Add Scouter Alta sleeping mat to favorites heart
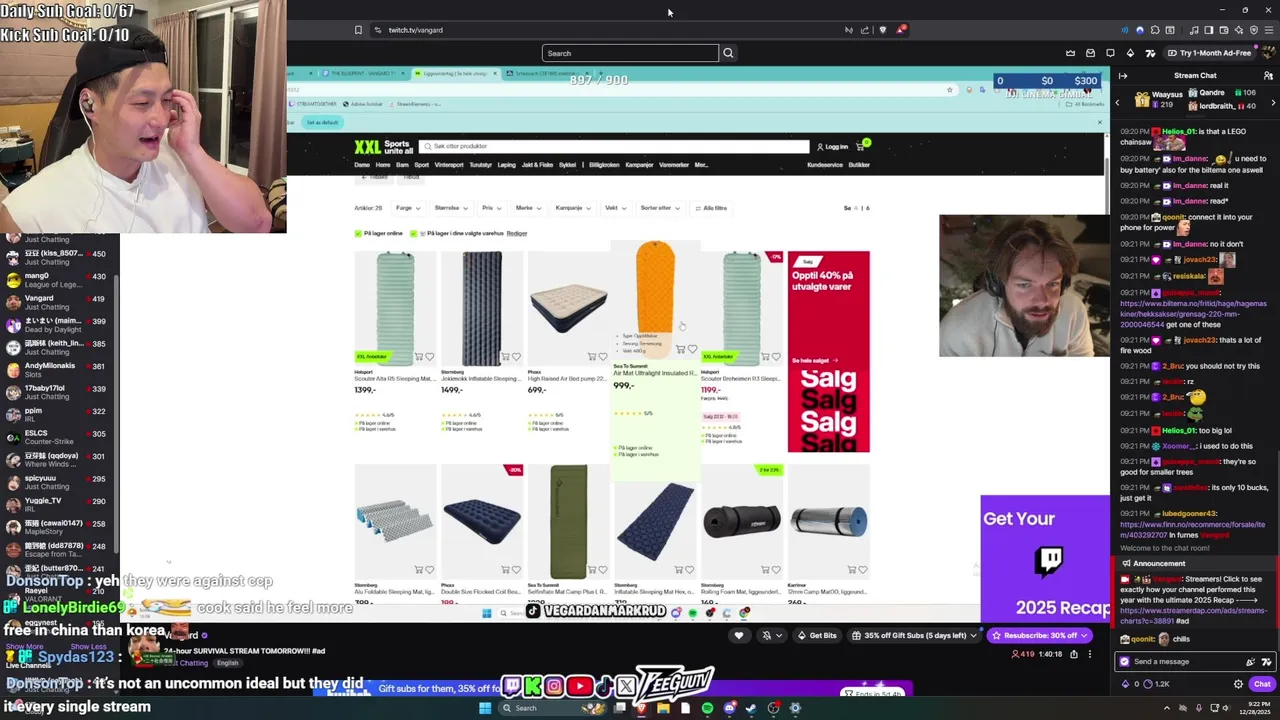Screen dimensions: 1280x720 click(x=430, y=357)
